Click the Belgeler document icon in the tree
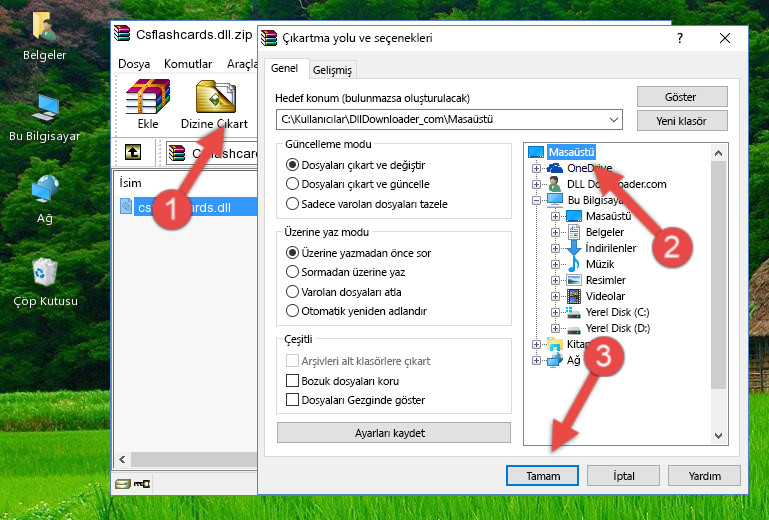Viewport: 769px width, 520px height. [573, 232]
